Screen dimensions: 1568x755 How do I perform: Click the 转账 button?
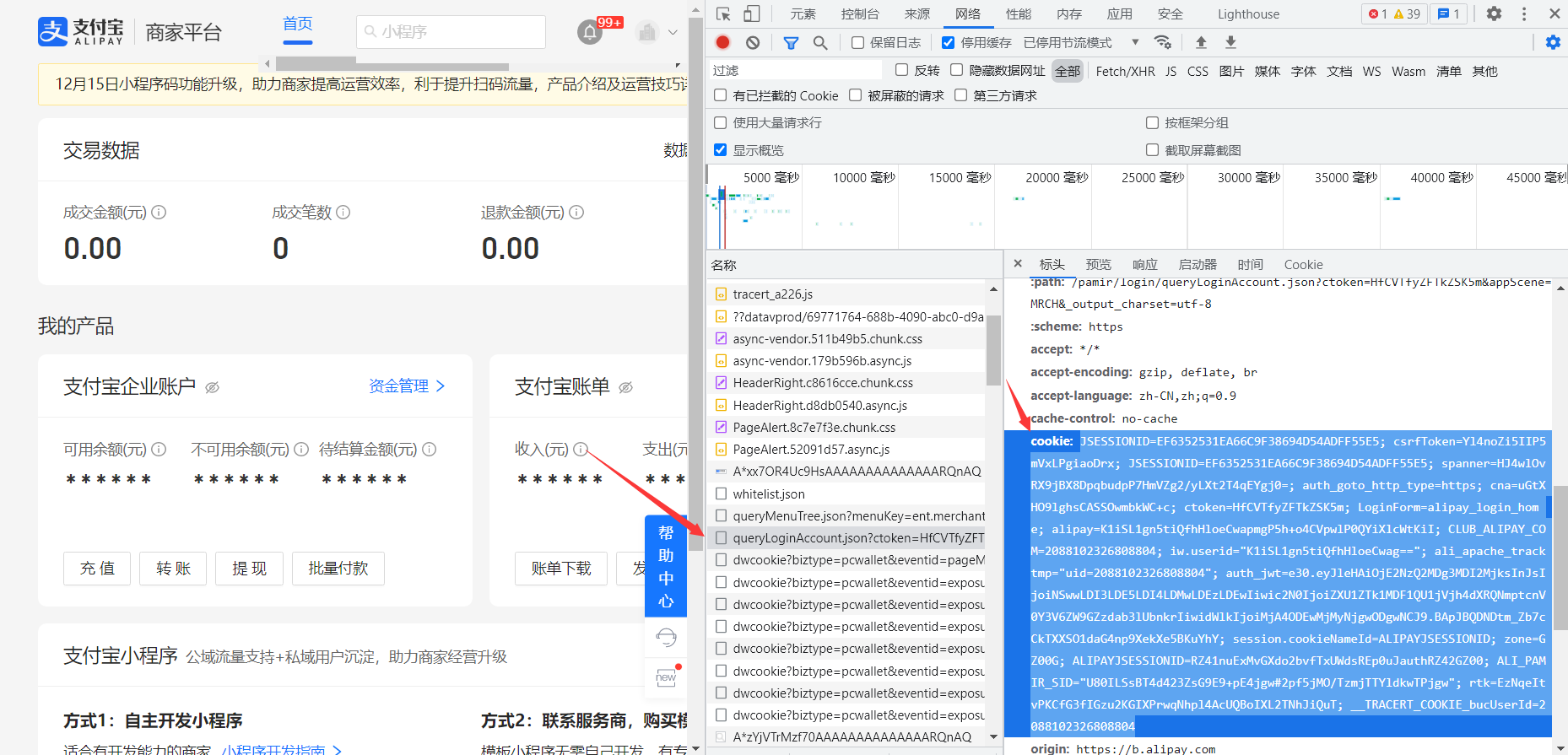click(173, 569)
